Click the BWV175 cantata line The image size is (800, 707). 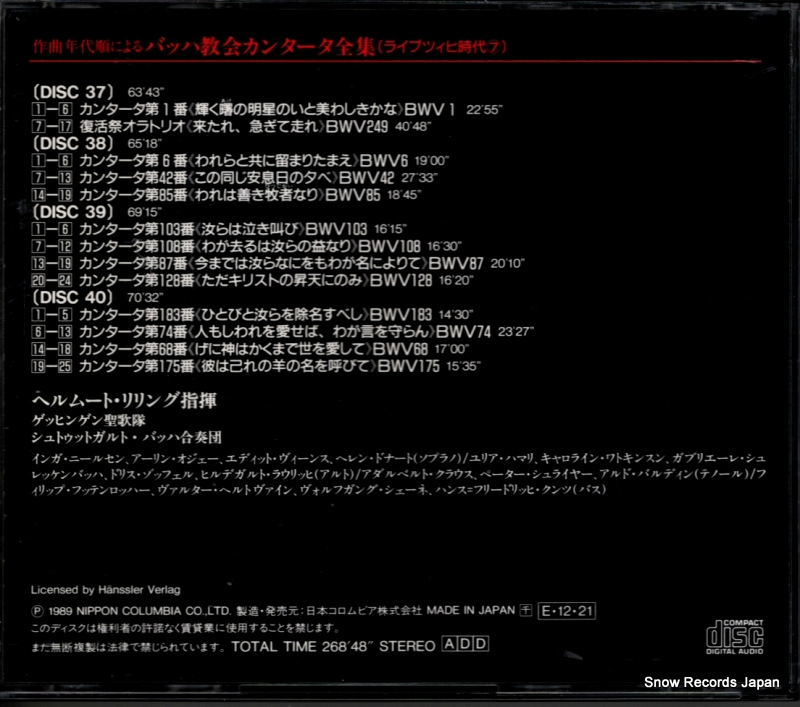point(256,366)
